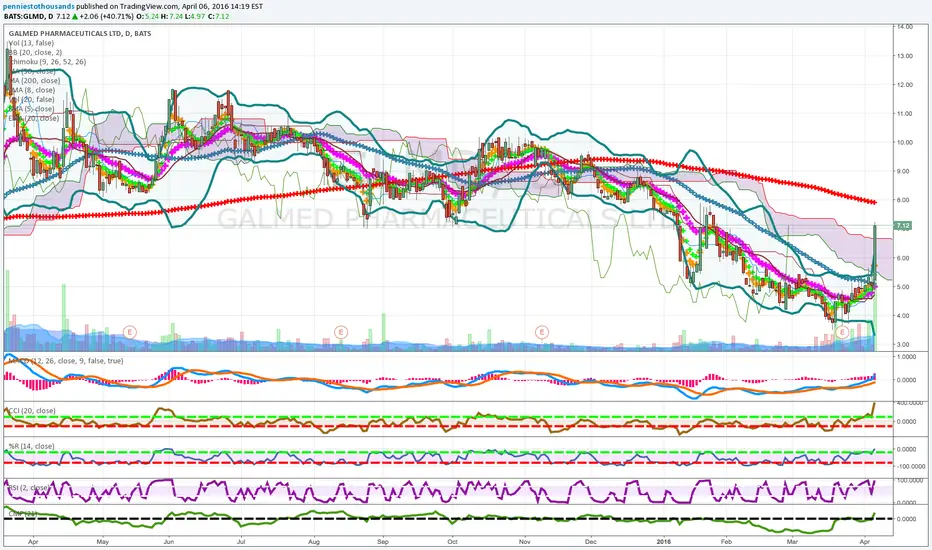Click the C:7.12 close value in header

(218, 16)
